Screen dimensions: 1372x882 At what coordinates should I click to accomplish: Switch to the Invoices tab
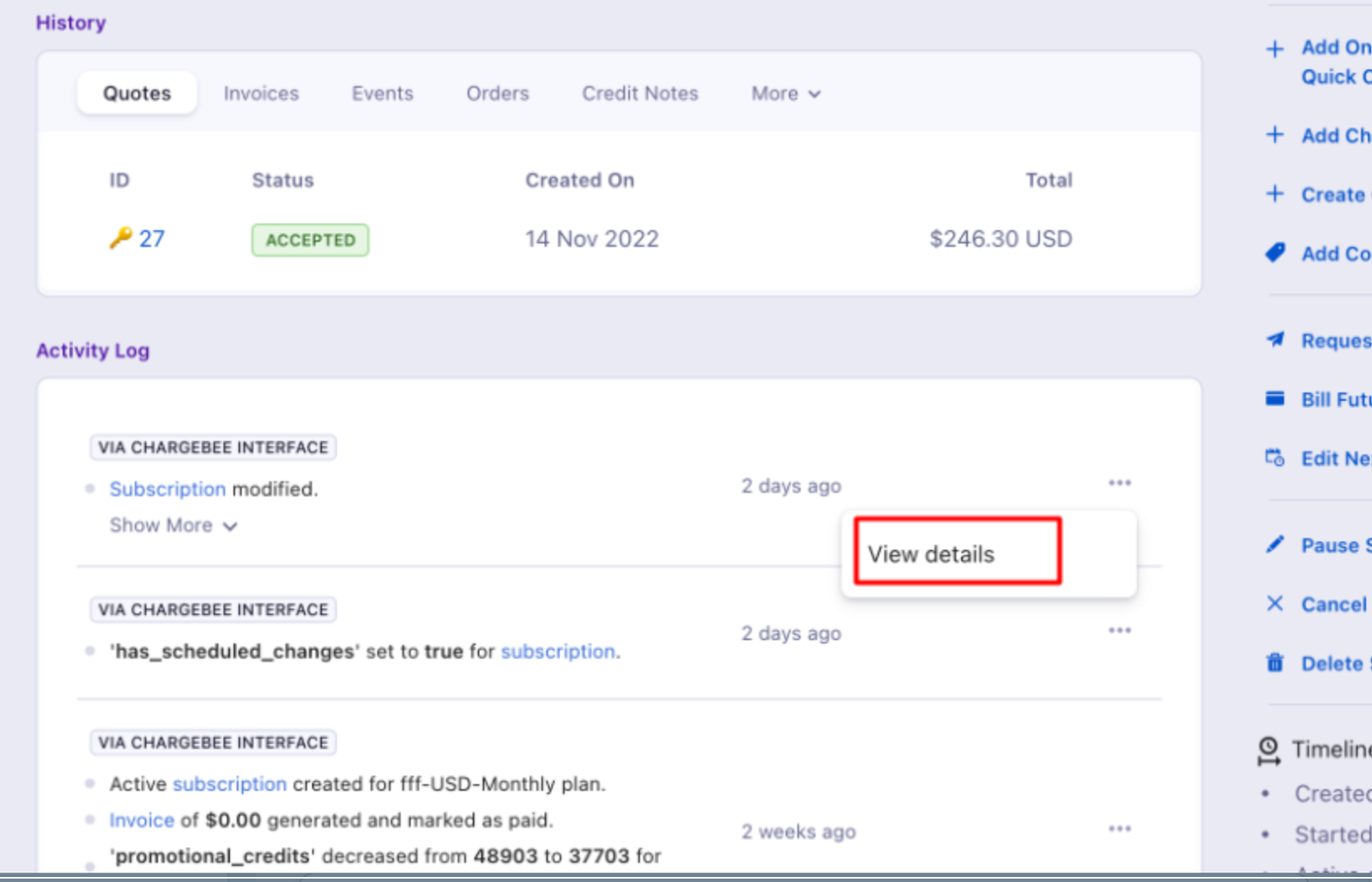pyautogui.click(x=261, y=94)
